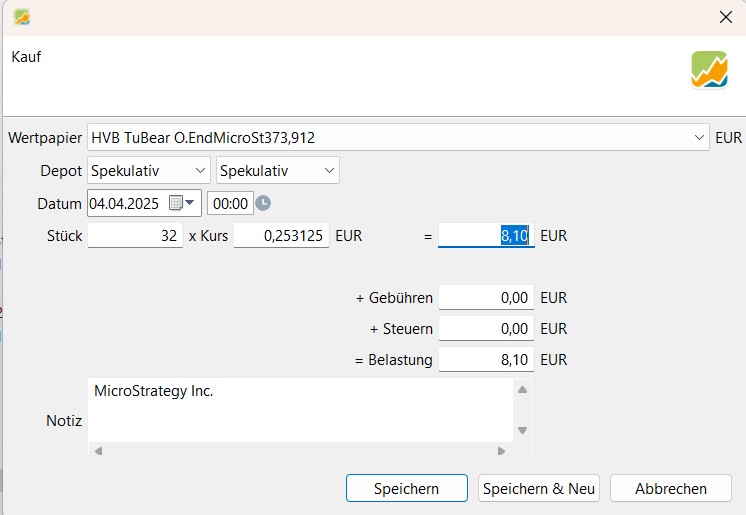The width and height of the screenshot is (746, 515).
Task: Click the Speichern & Neu button
Action: click(x=539, y=488)
